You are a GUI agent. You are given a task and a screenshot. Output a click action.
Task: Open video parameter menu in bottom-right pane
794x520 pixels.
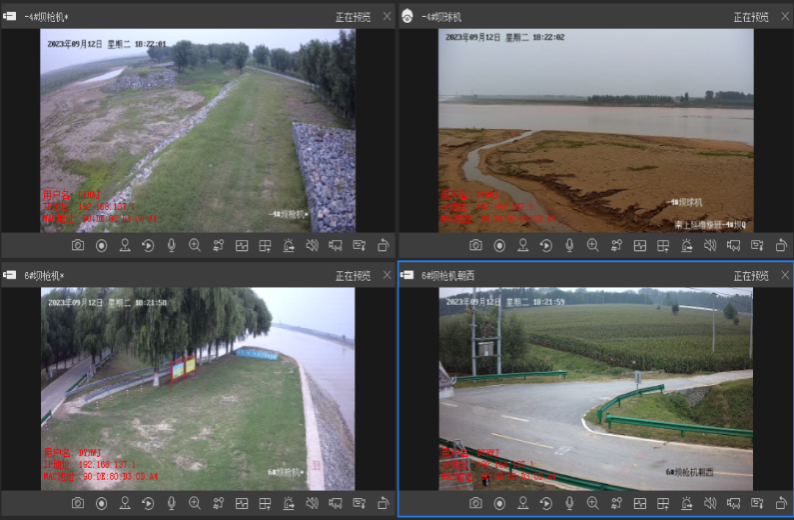coord(757,503)
